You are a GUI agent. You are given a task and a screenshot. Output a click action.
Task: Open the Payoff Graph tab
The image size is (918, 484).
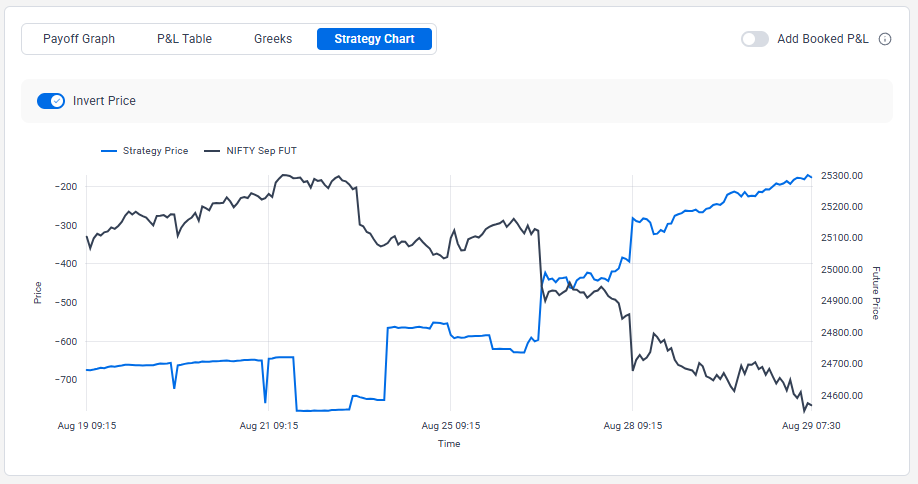tap(79, 39)
